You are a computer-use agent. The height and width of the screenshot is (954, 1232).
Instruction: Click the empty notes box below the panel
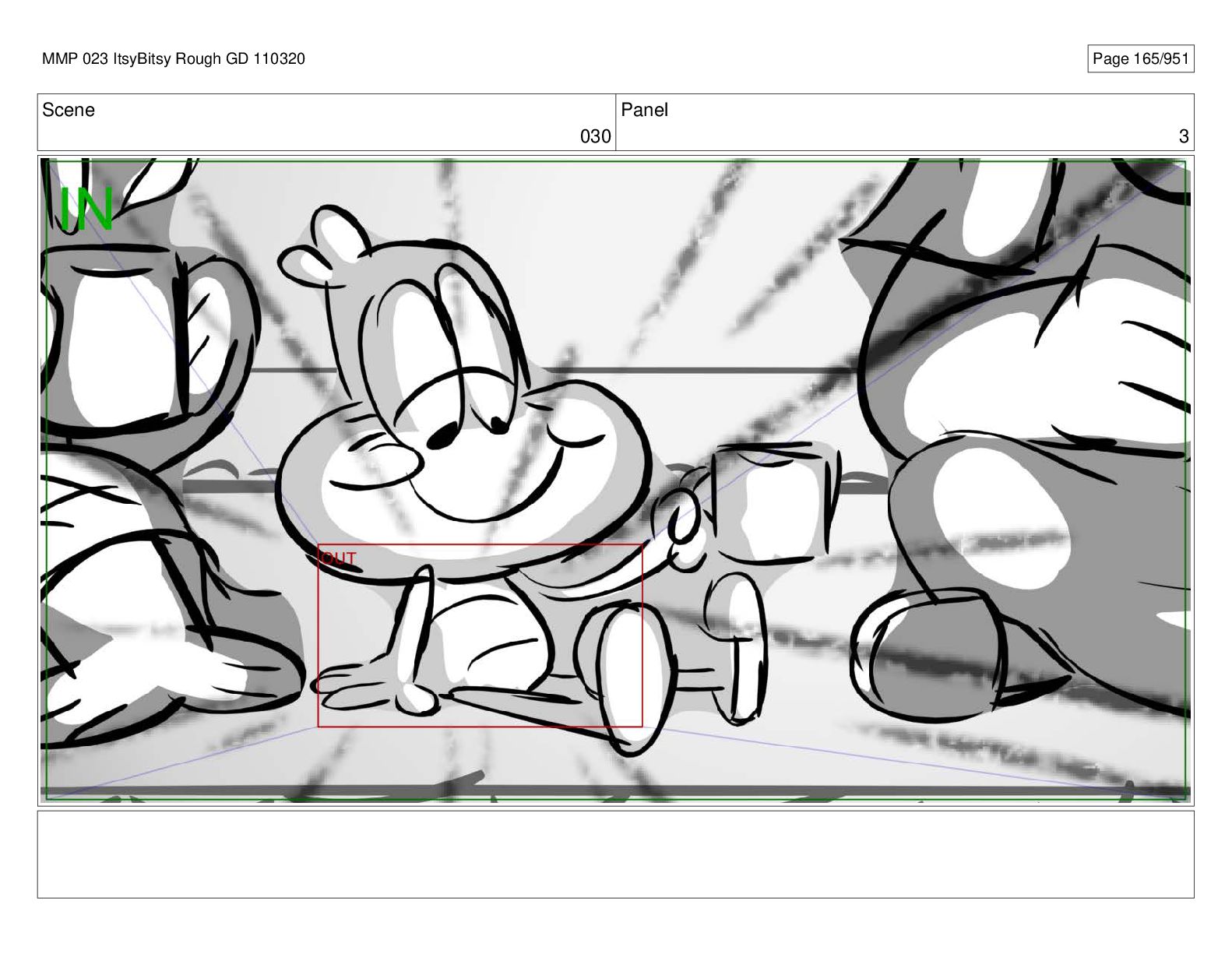(x=615, y=854)
